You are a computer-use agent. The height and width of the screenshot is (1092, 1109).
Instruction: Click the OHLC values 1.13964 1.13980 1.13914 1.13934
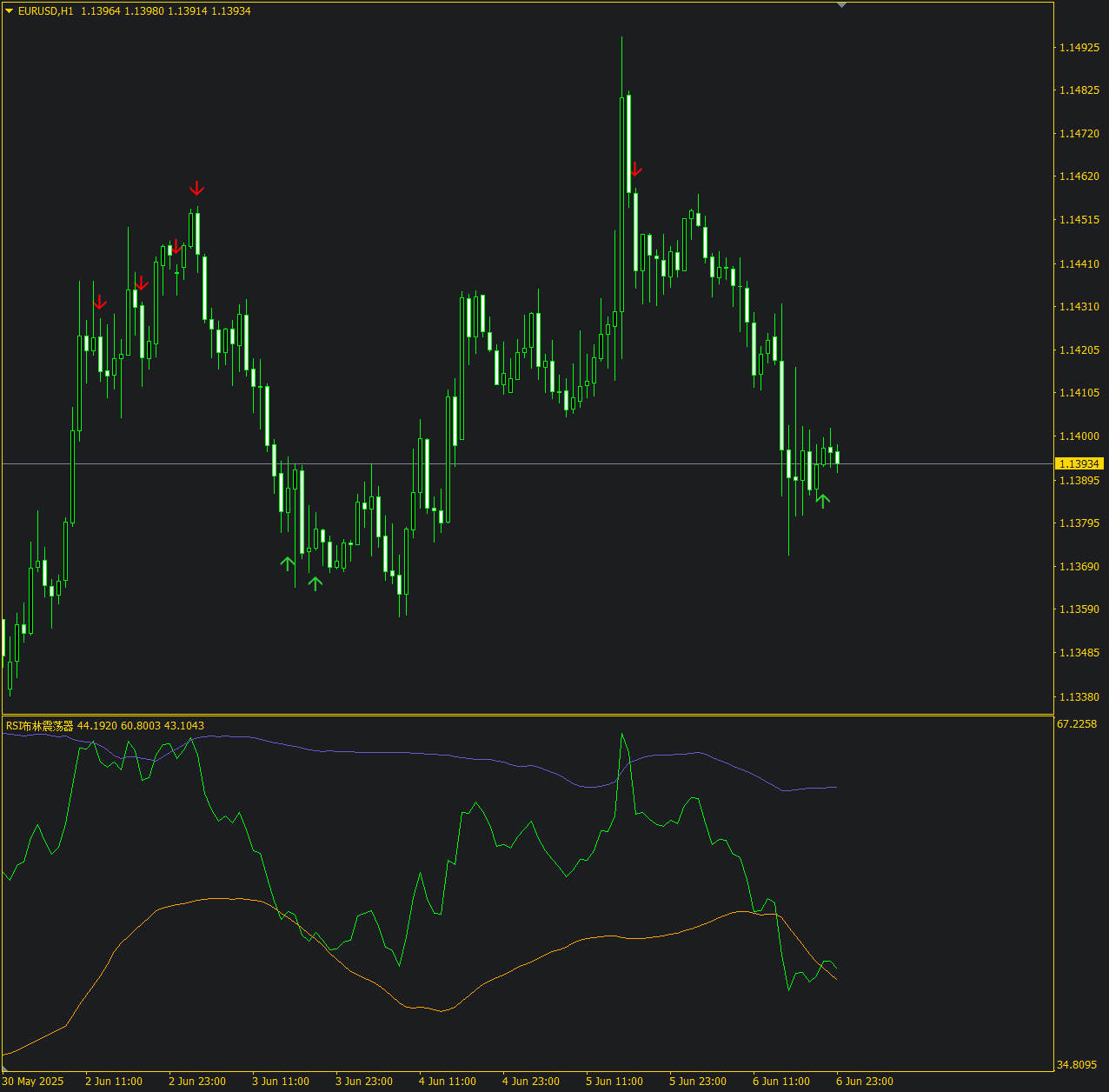click(166, 11)
